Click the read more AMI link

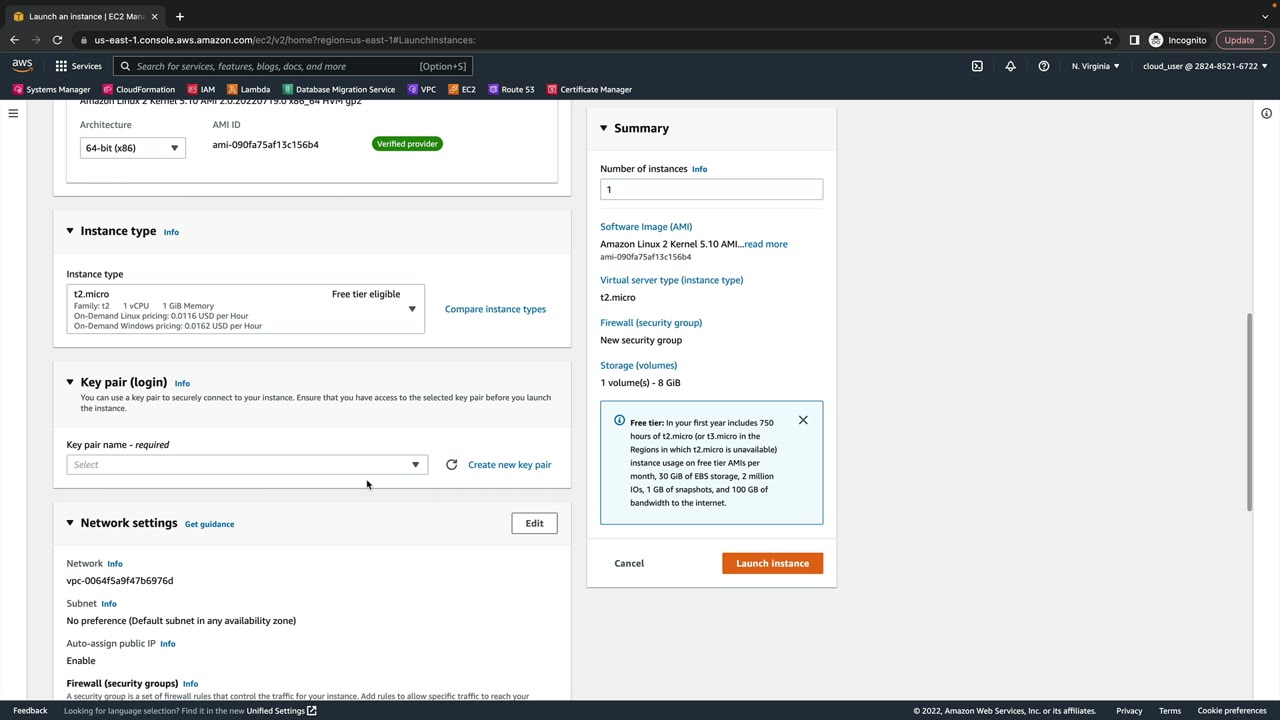coord(765,244)
